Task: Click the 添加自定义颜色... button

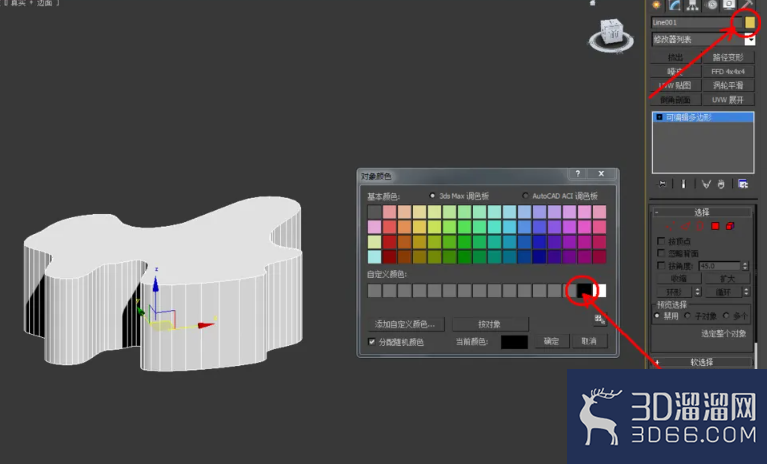Action: (x=405, y=324)
